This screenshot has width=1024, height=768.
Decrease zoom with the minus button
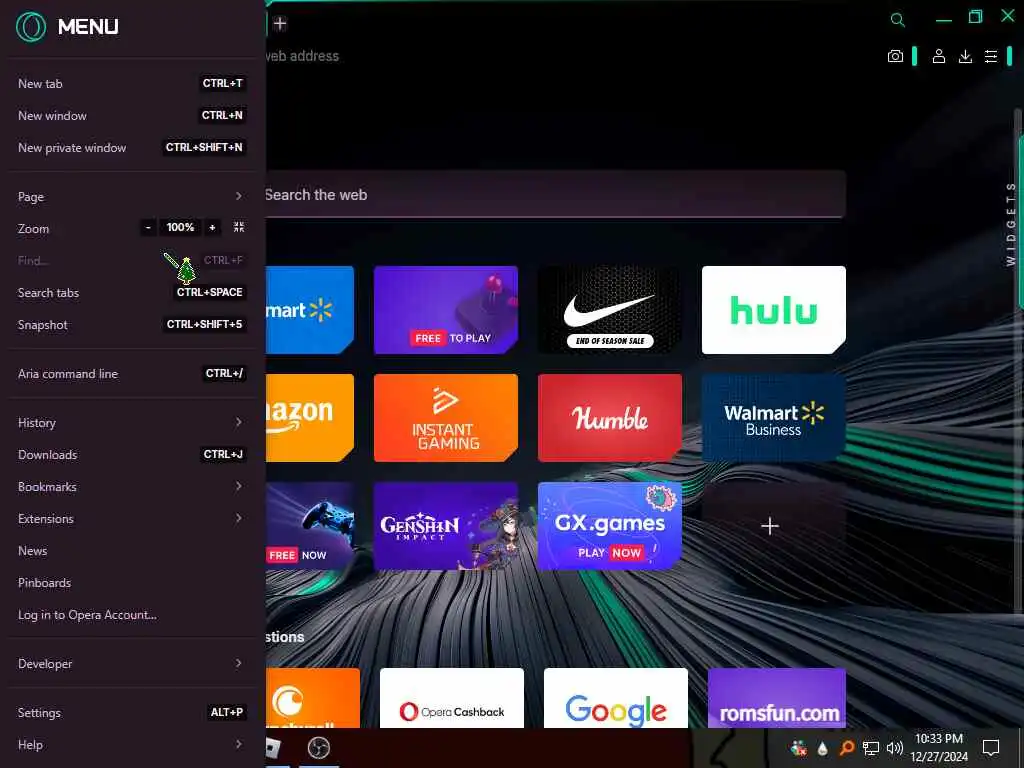click(148, 227)
